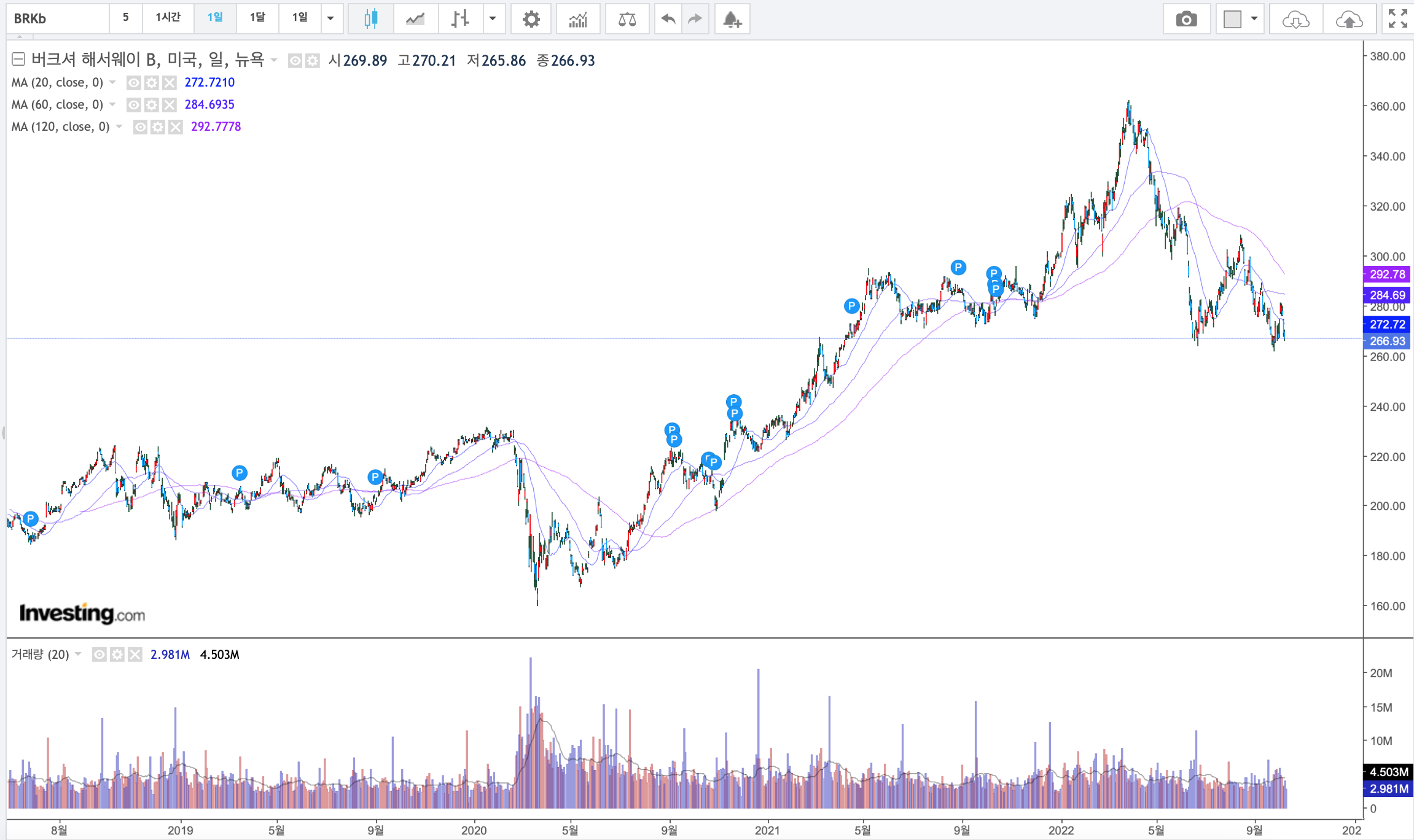Hide the MA (60, close, 0) indicator
Image resolution: width=1414 pixels, height=840 pixels.
tap(134, 104)
